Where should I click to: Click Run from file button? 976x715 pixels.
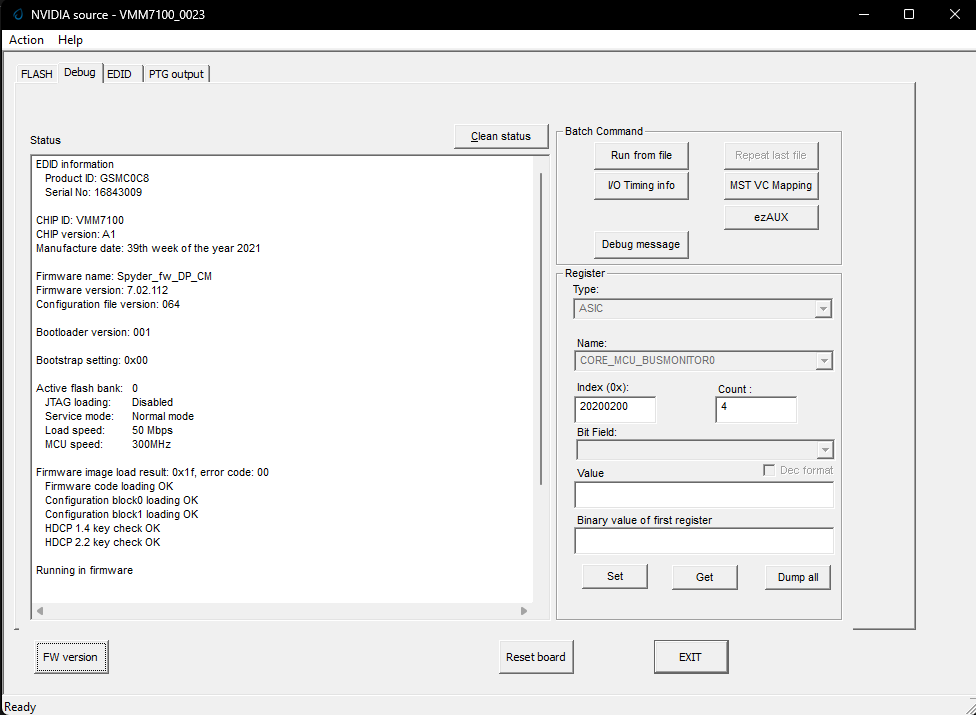641,156
